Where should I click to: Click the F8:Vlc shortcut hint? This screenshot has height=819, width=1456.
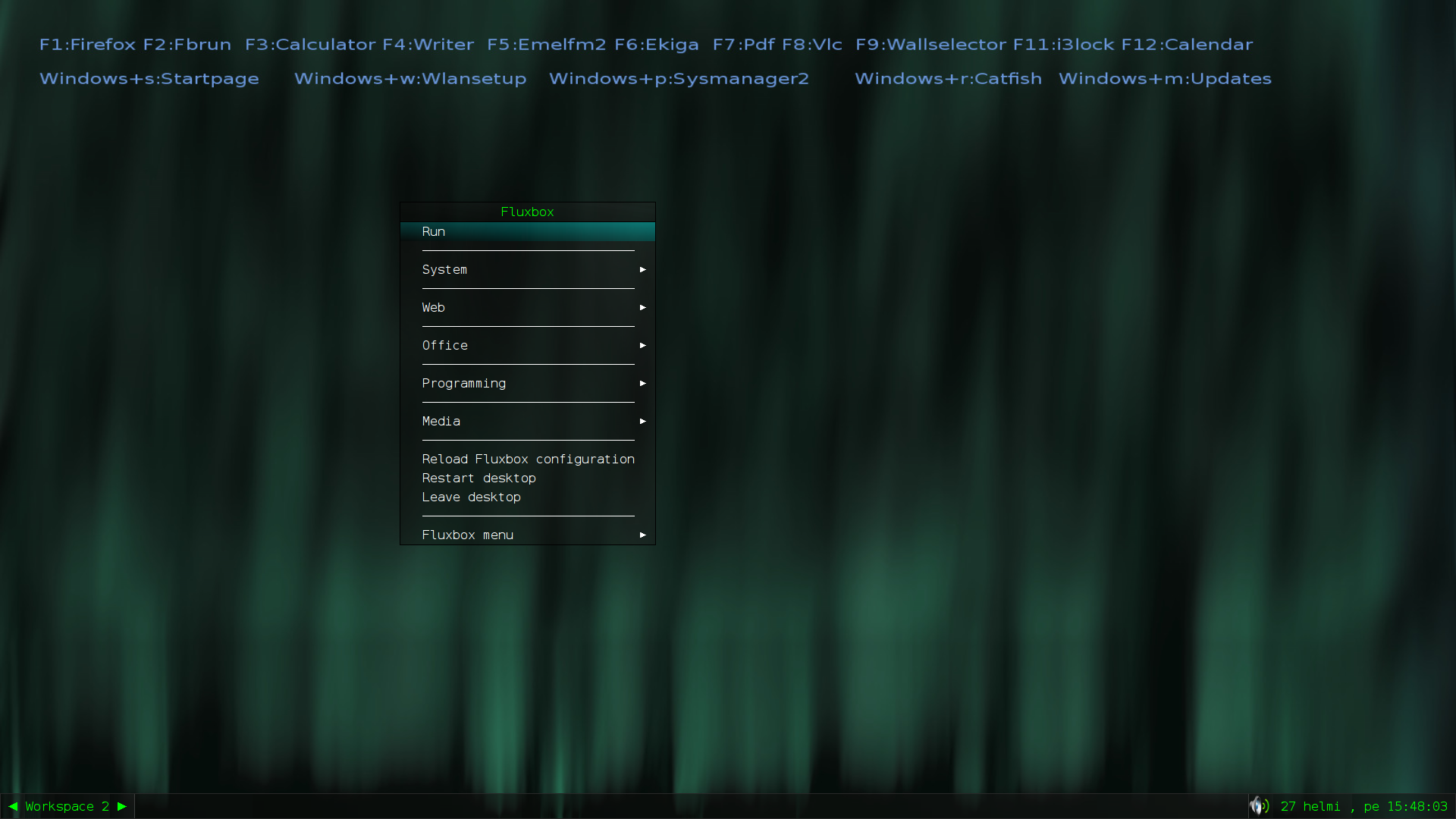coord(812,45)
